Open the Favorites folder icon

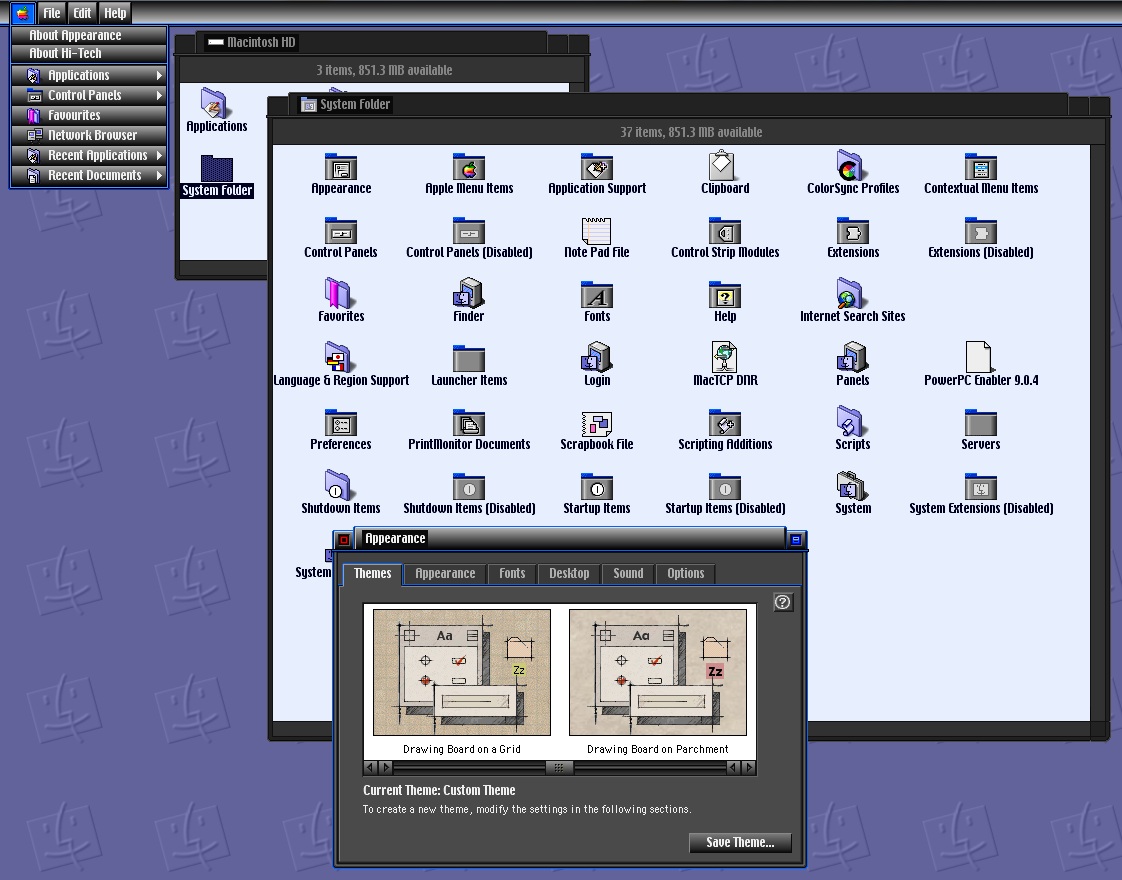tap(338, 293)
